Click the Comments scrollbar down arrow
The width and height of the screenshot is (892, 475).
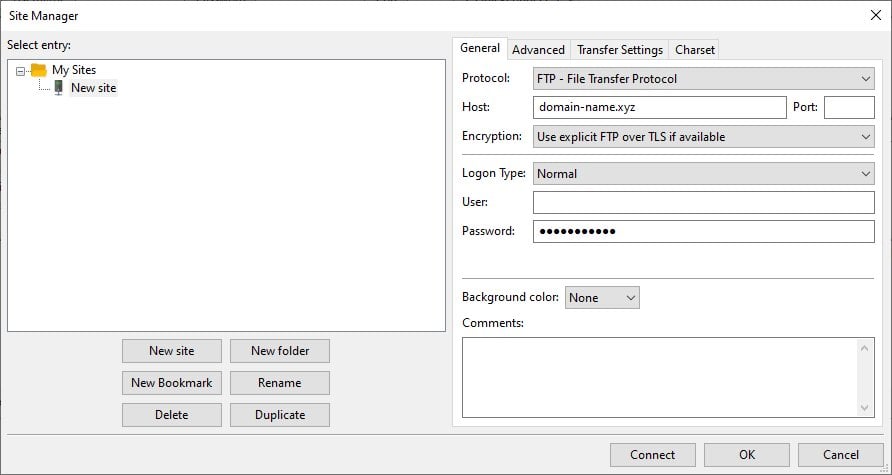(865, 408)
